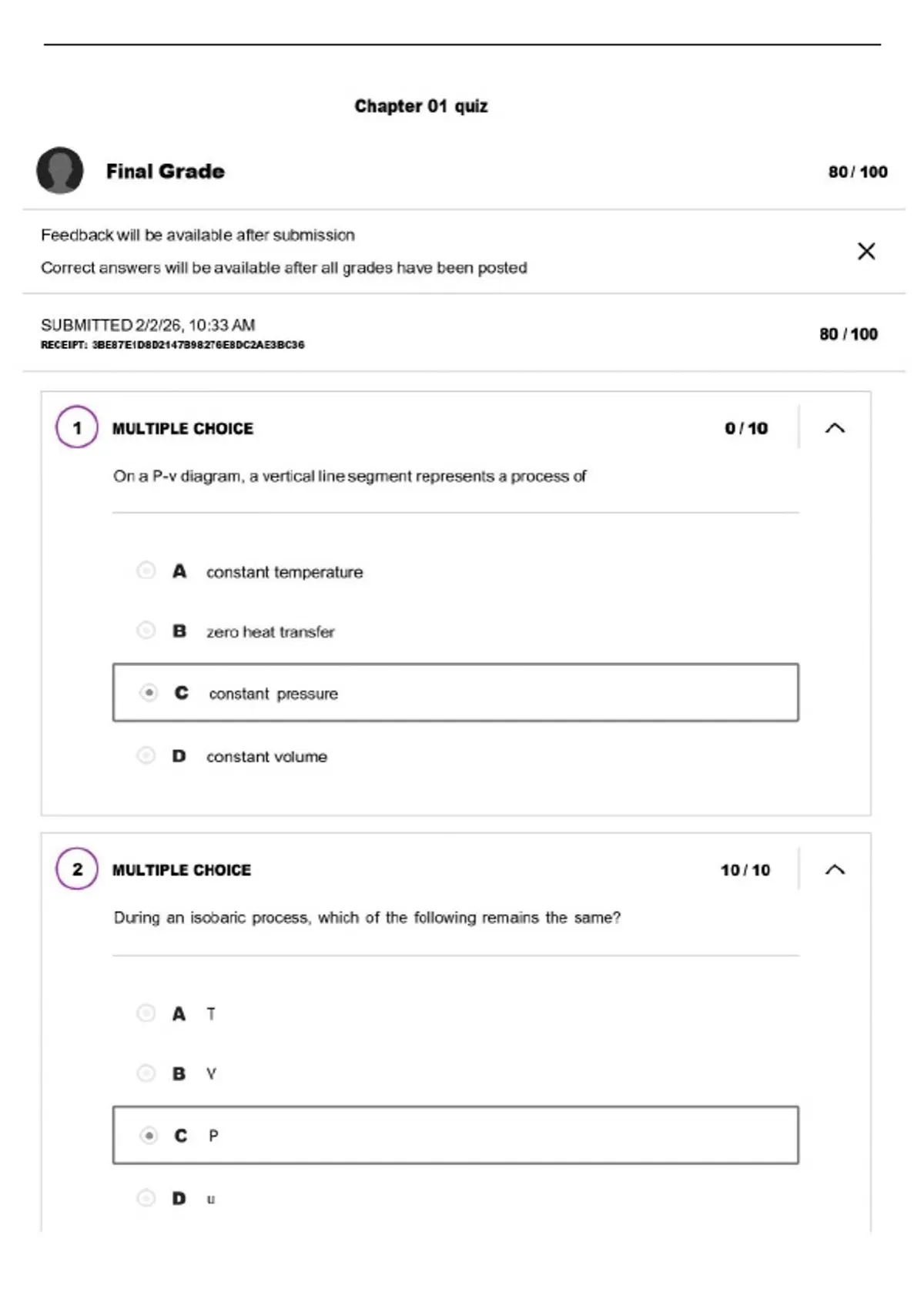Screen dimensions: 924x1309
Task: Click the question 1 number badge
Action: (x=77, y=427)
